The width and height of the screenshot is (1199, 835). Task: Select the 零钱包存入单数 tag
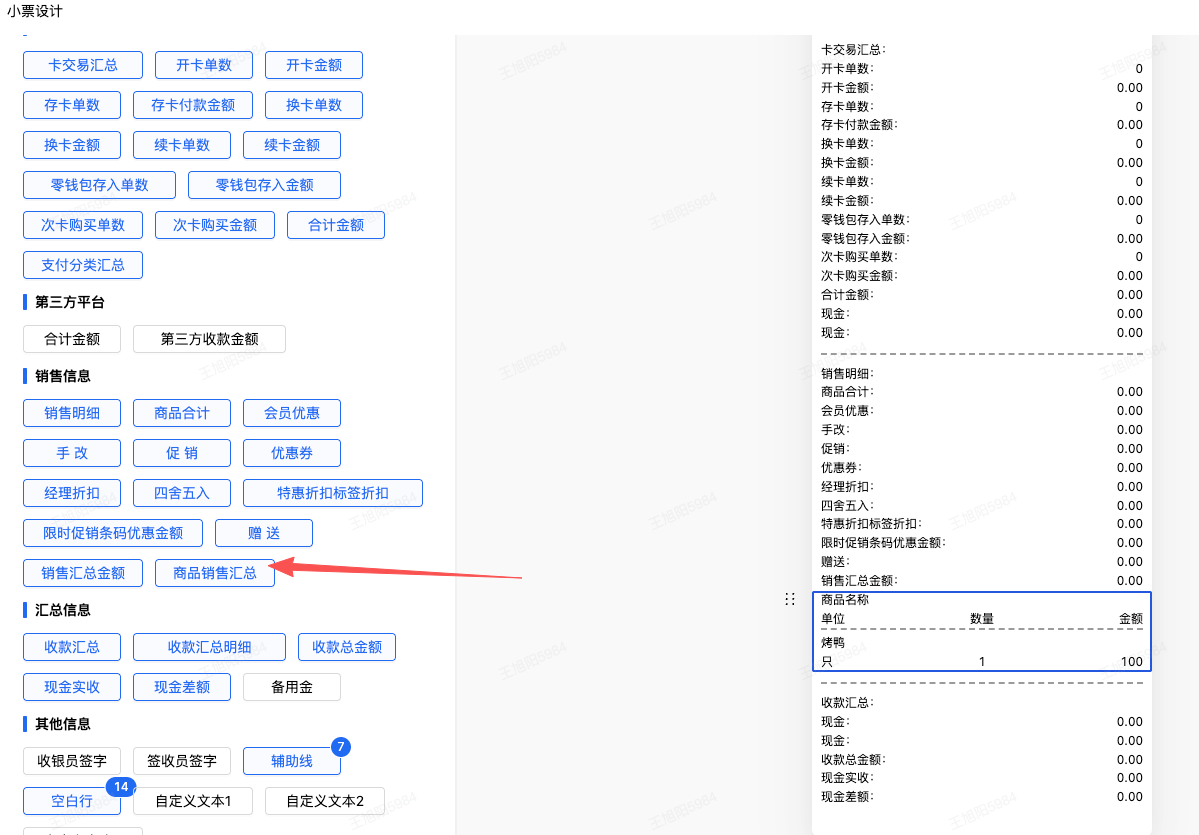click(x=99, y=185)
